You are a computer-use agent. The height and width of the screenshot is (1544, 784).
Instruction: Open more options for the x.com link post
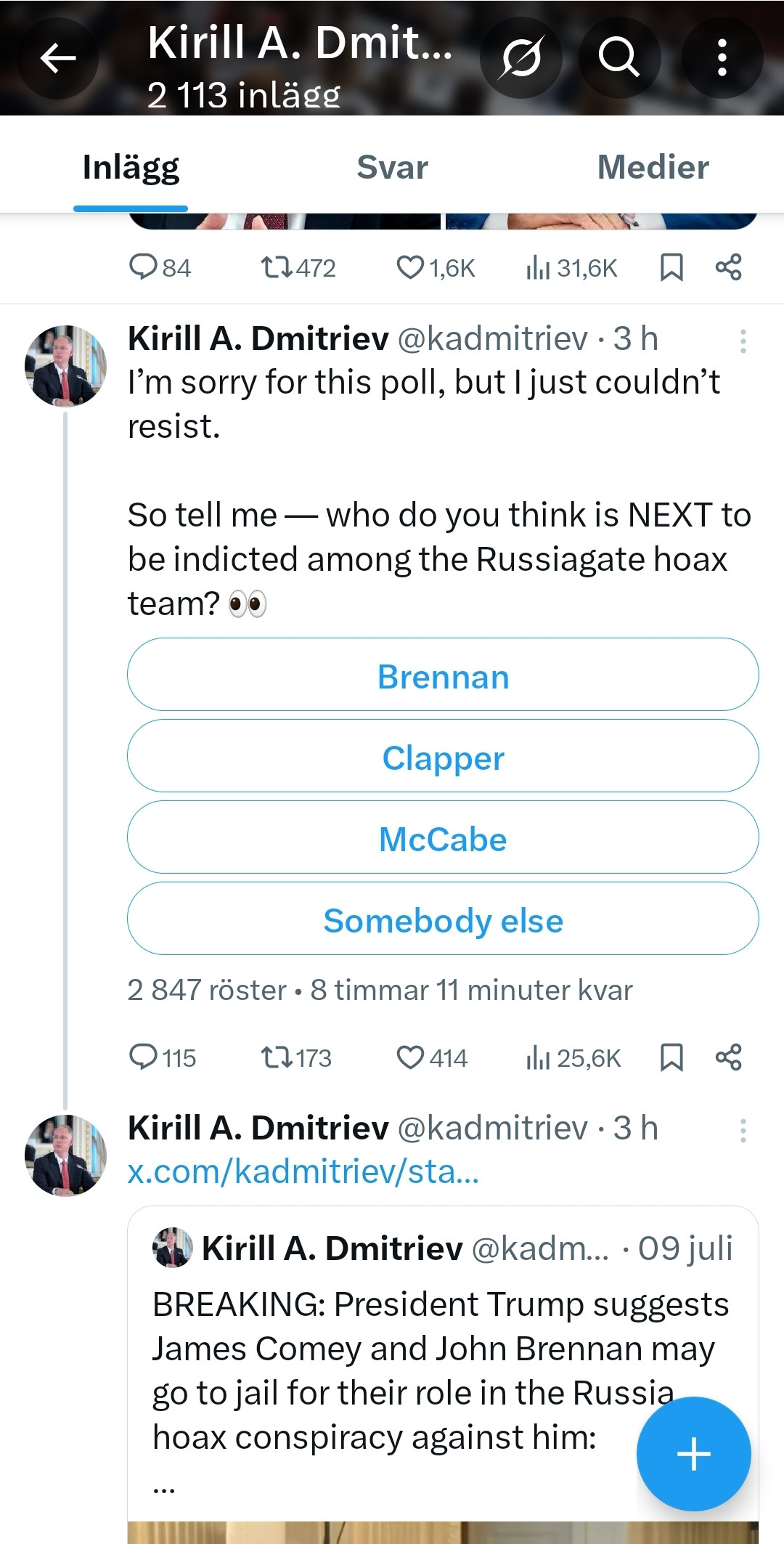pos(743,1130)
